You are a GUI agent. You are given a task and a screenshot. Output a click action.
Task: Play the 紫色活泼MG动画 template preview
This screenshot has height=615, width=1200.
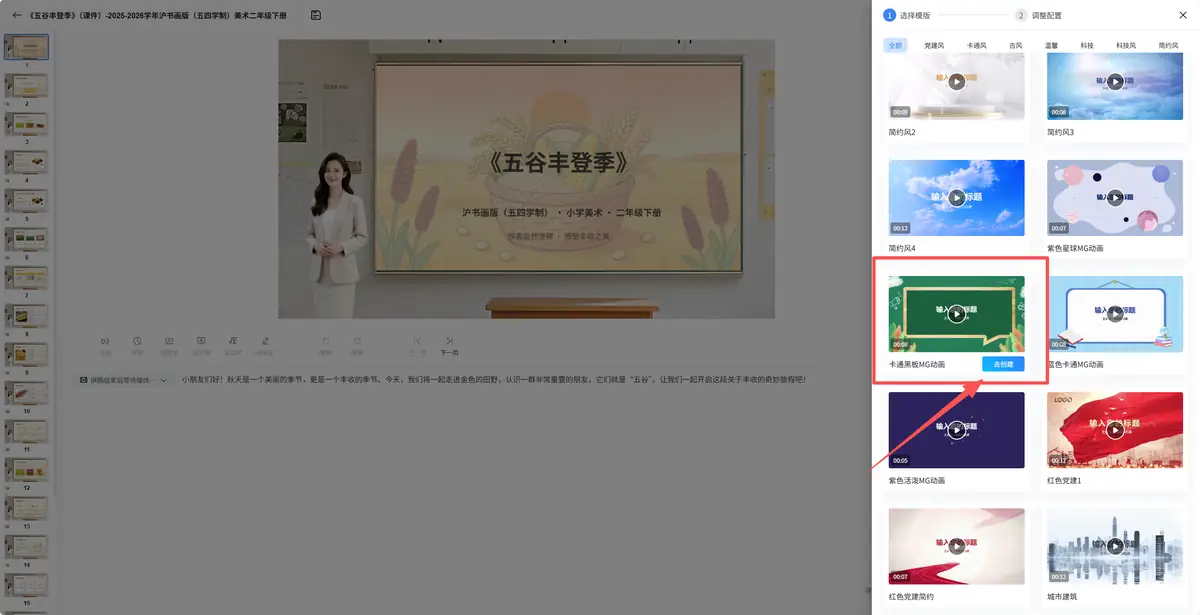click(x=957, y=430)
